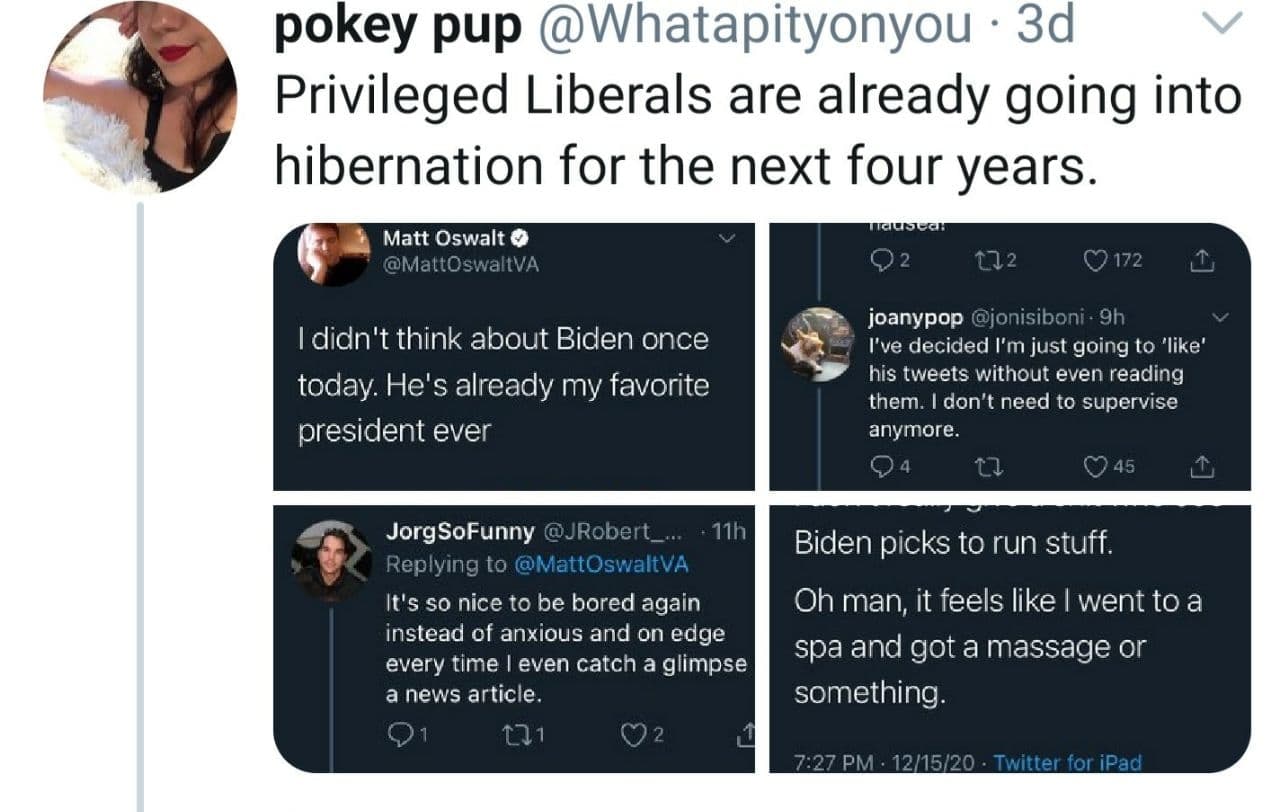
Task: Expand the pokey pup tweet options chevron
Action: click(x=1220, y=22)
